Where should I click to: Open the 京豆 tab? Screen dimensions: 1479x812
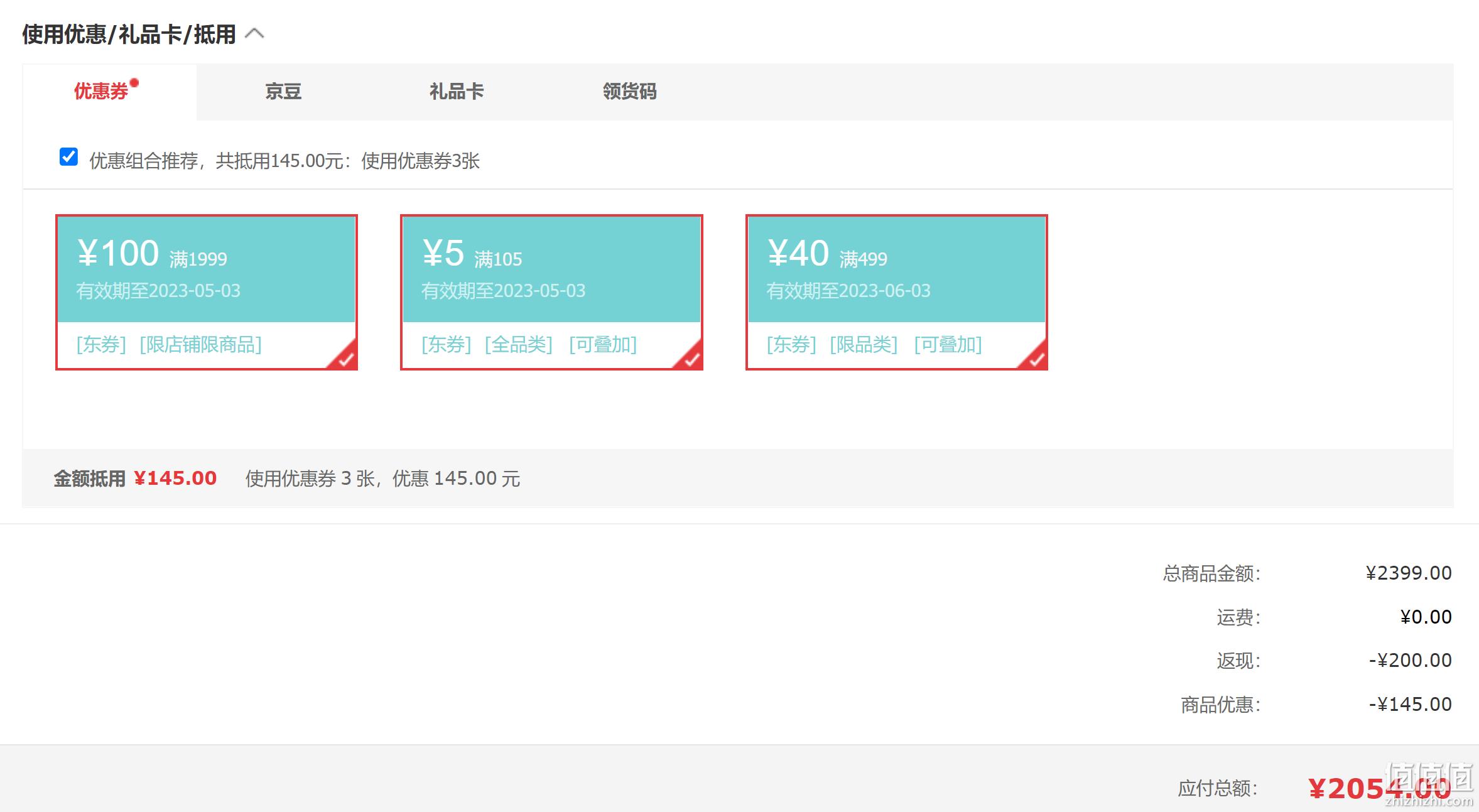click(283, 92)
